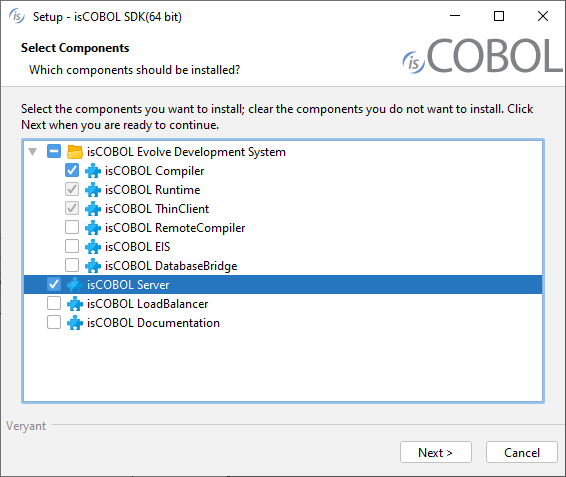Image resolution: width=566 pixels, height=477 pixels.
Task: Click the isCOBOL Runtime puzzle-piece icon
Action: 93,190
